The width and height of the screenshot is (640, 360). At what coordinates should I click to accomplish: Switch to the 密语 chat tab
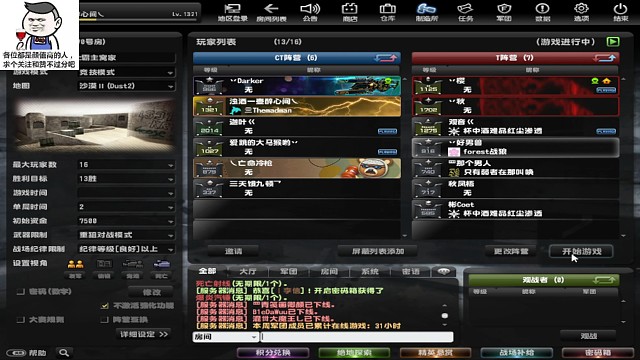pyautogui.click(x=411, y=271)
